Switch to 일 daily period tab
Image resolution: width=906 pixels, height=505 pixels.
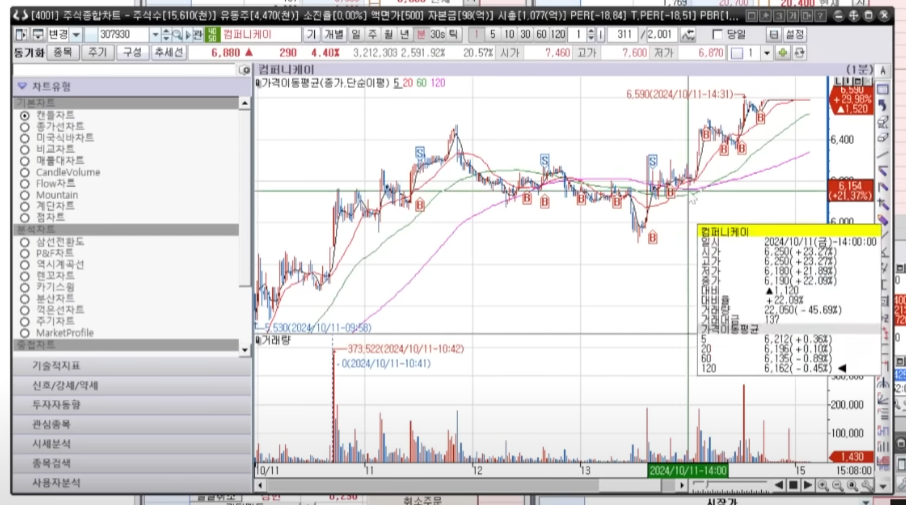tap(356, 35)
